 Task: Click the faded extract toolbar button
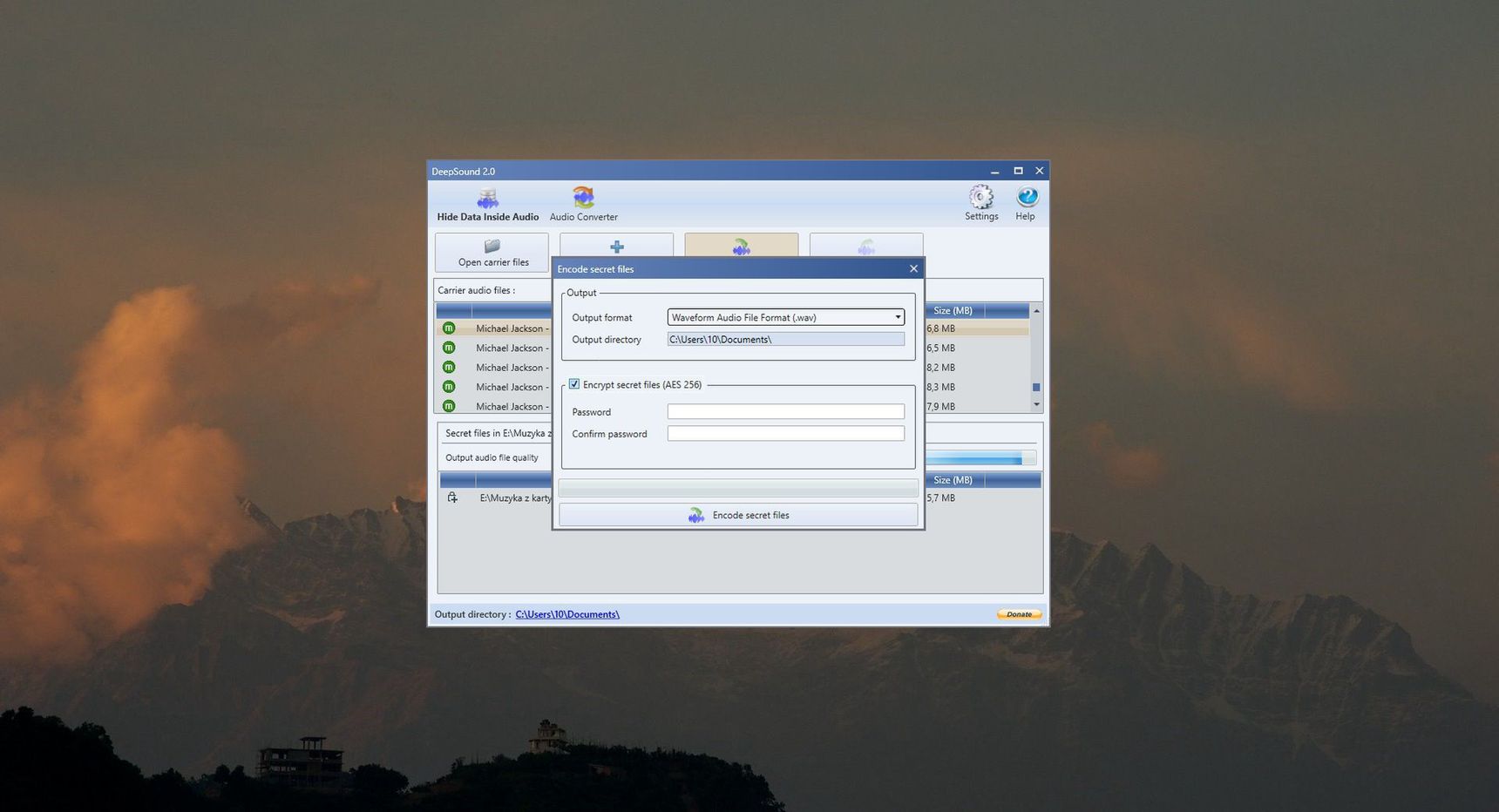(865, 246)
